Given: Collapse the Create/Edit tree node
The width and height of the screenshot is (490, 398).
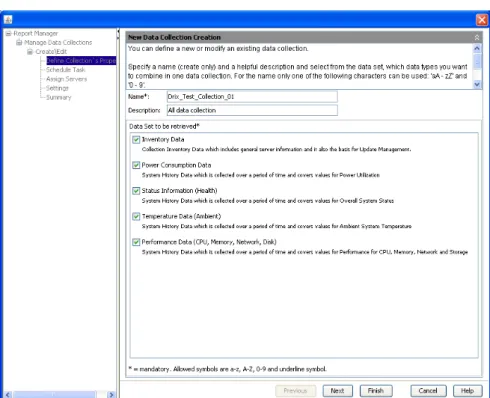Looking at the screenshot, I should tap(30, 52).
